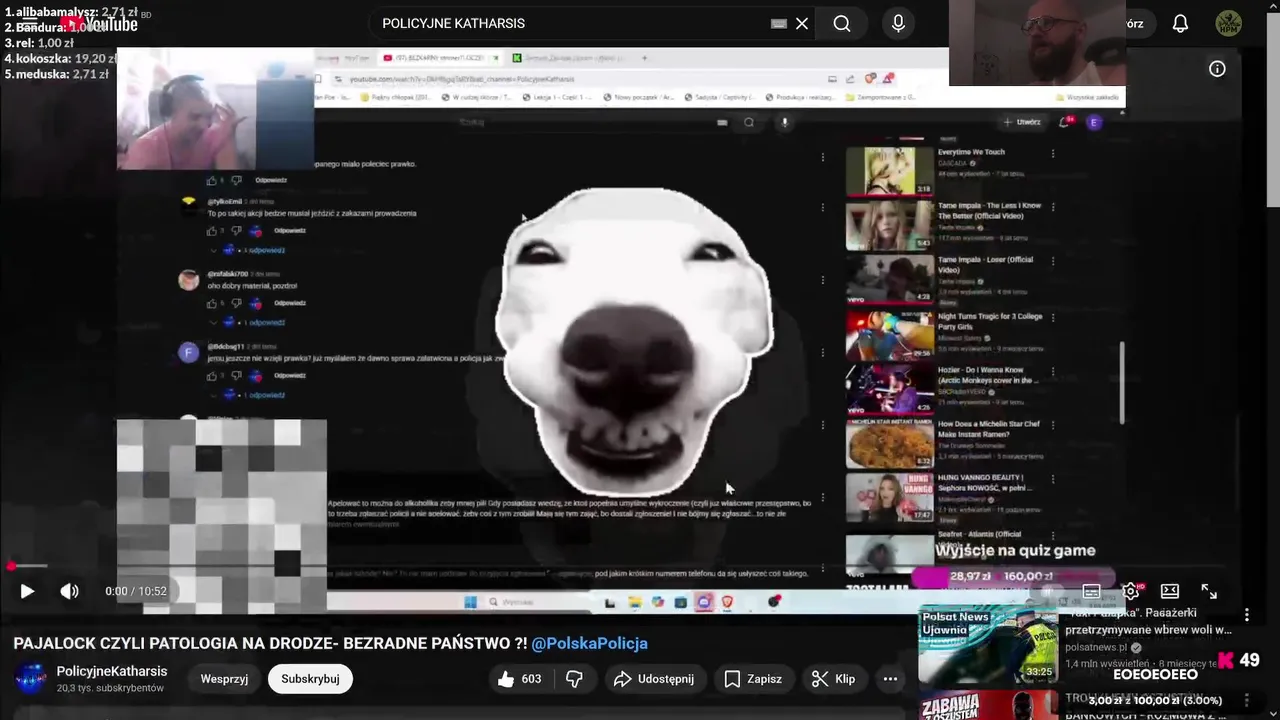
Task: Open the player settings gear
Action: pyautogui.click(x=1130, y=591)
